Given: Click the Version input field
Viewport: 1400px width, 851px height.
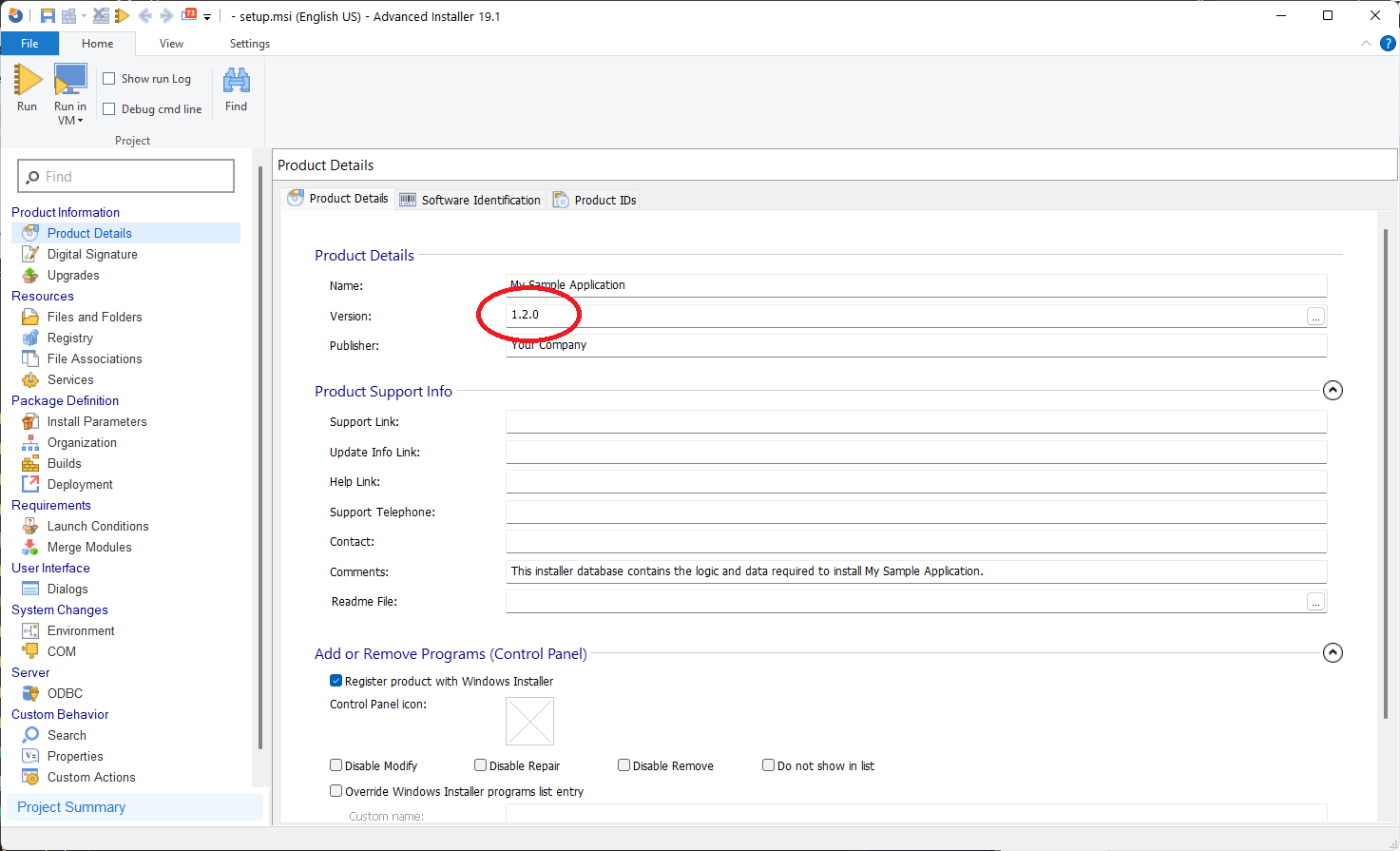Looking at the screenshot, I should (x=906, y=315).
